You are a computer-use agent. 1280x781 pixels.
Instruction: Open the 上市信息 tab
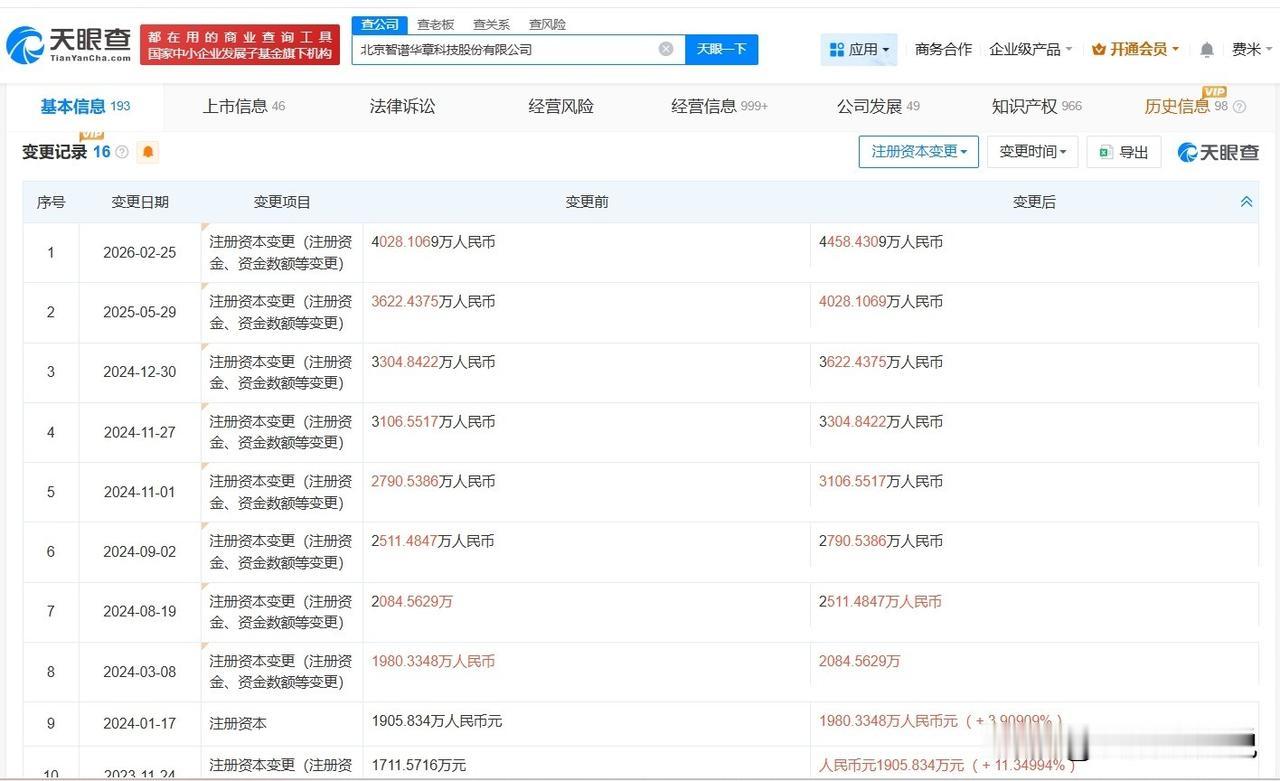tap(244, 106)
